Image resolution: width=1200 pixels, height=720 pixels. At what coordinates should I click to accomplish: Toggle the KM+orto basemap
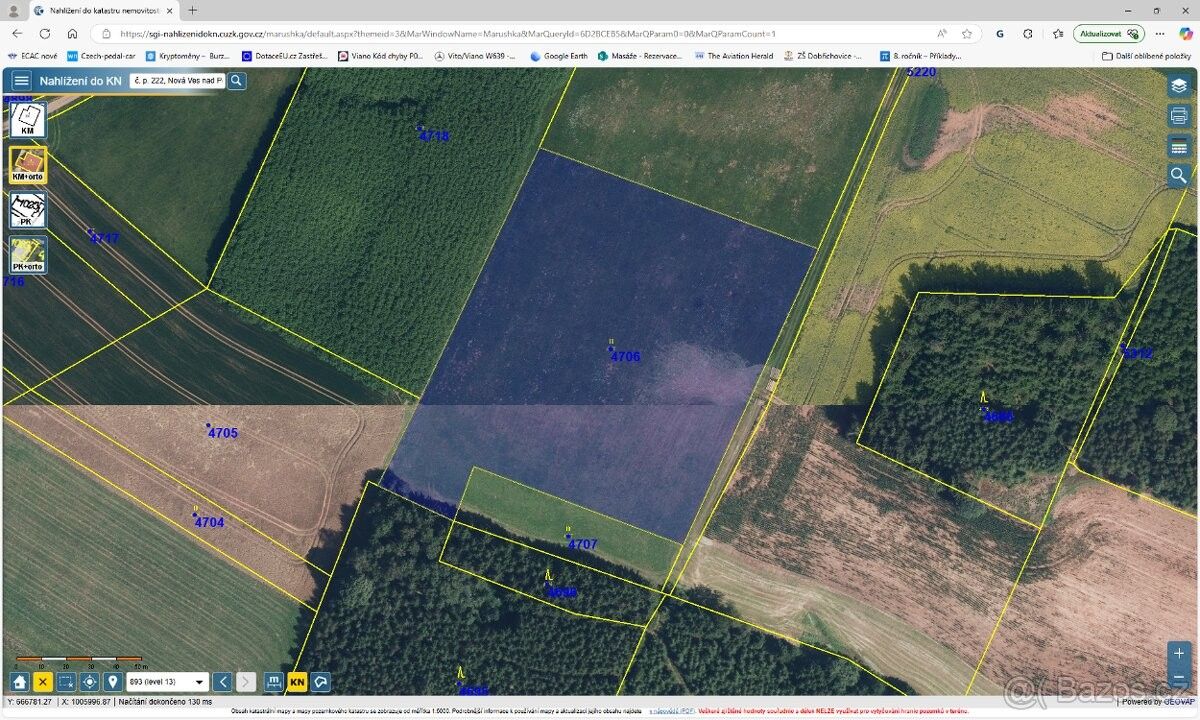pos(28,165)
